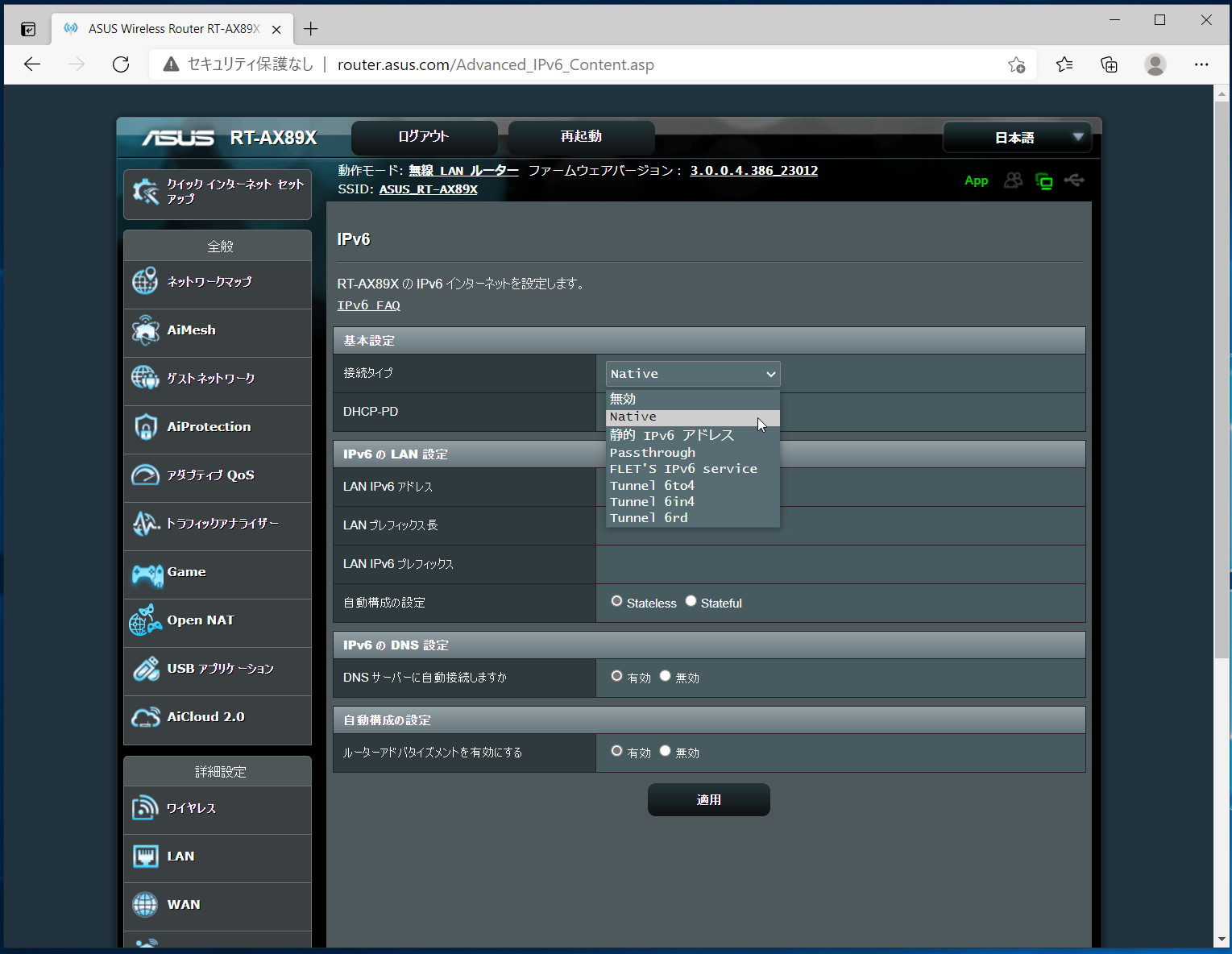
Task: Open the browser profile avatar
Action: pyautogui.click(x=1155, y=64)
